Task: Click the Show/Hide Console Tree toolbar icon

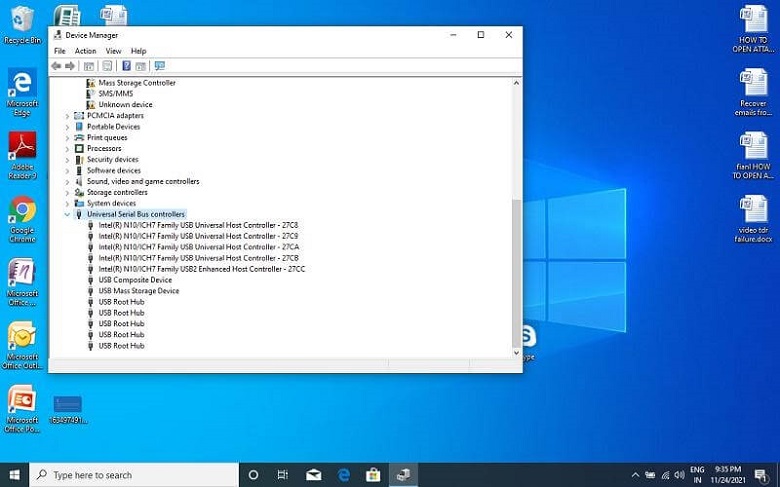Action: 89,66
